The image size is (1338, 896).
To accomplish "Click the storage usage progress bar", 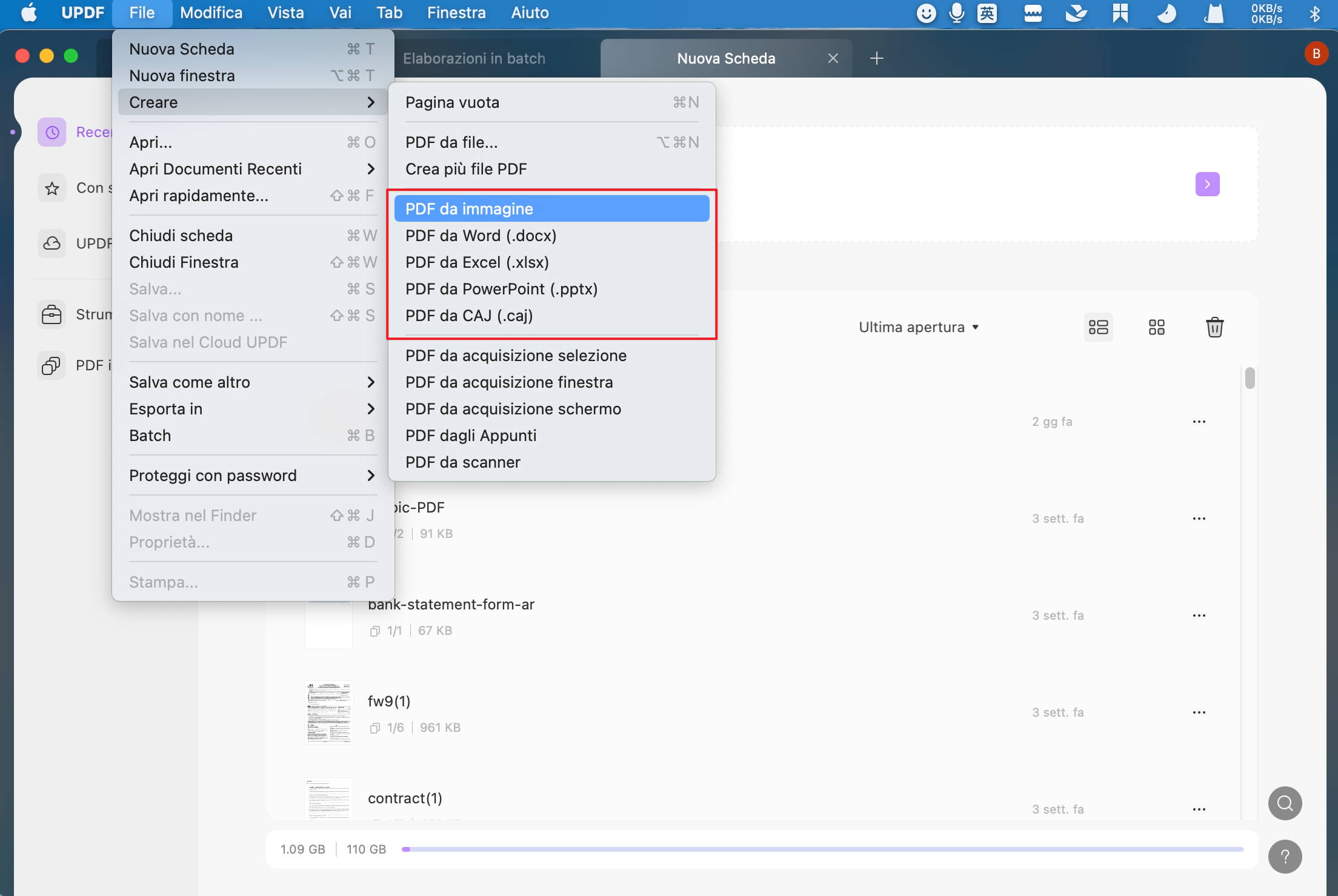I will pos(822,849).
